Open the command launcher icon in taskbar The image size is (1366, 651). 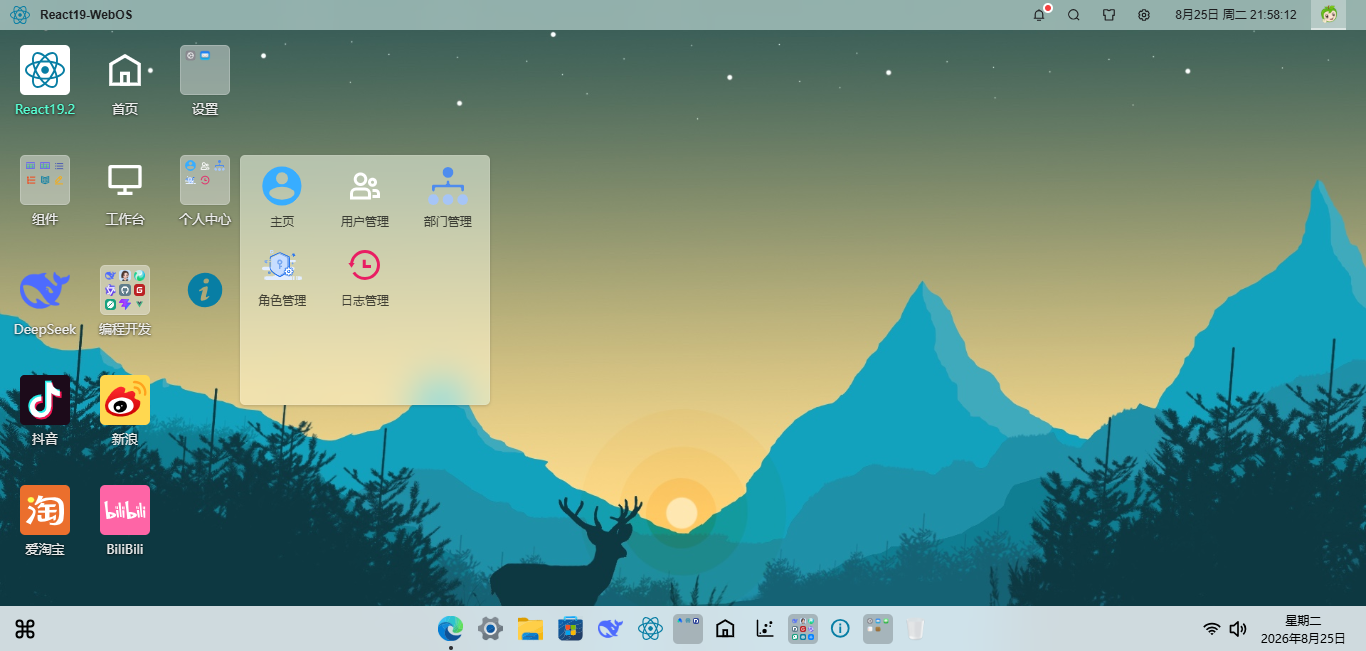click(25, 629)
